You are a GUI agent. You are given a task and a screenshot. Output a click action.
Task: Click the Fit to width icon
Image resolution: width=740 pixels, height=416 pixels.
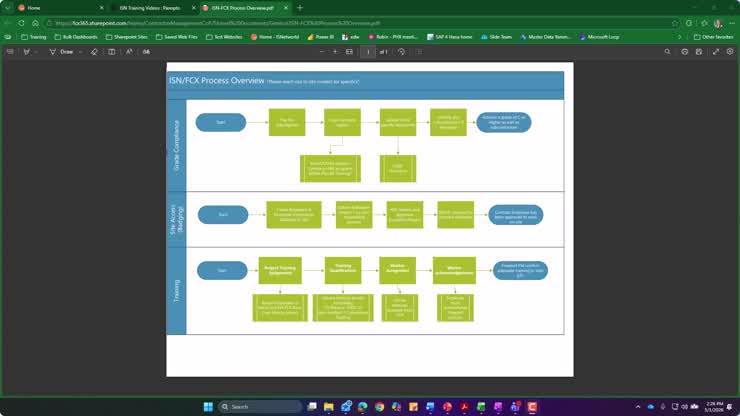point(349,52)
